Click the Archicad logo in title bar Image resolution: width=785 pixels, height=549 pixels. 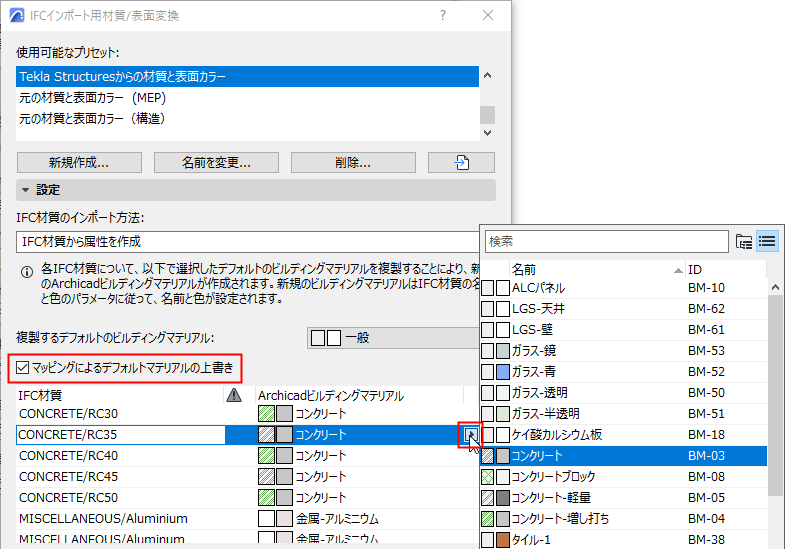pos(17,16)
